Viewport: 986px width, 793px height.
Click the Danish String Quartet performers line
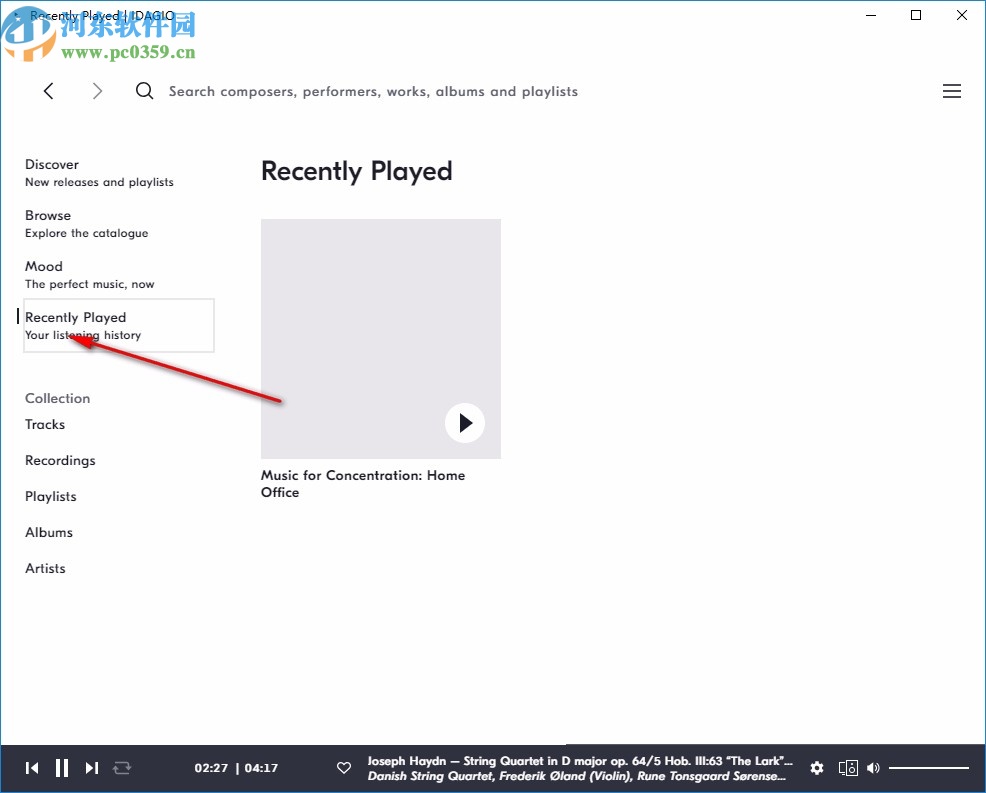(577, 776)
